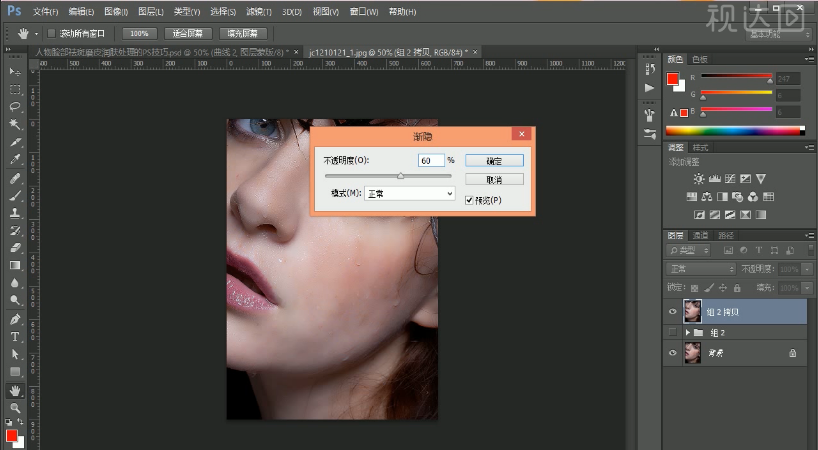This screenshot has width=818, height=450.
Task: Select the Dodge tool
Action: 15,300
